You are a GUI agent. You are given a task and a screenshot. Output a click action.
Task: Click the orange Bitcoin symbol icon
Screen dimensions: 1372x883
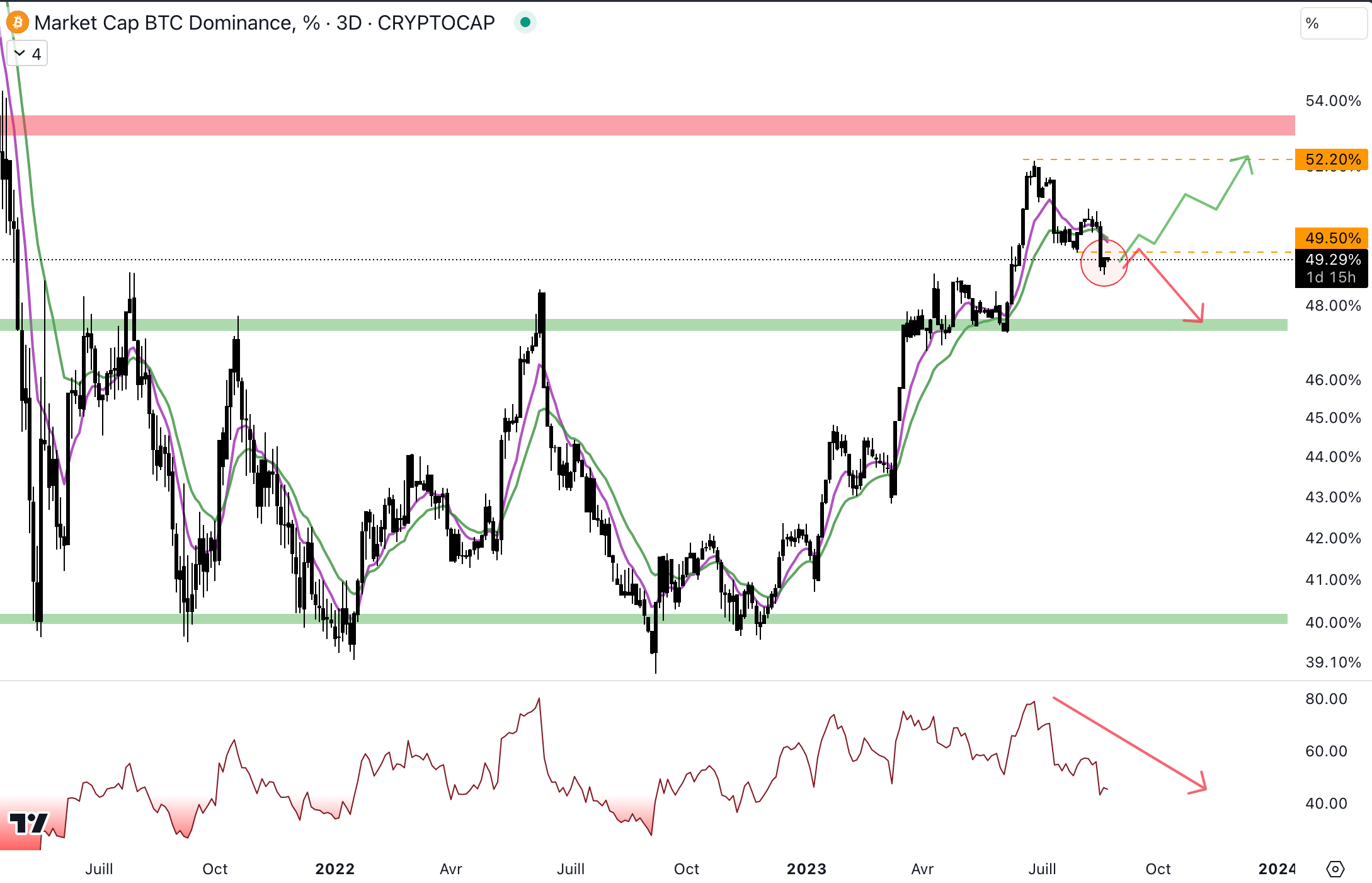(x=18, y=23)
